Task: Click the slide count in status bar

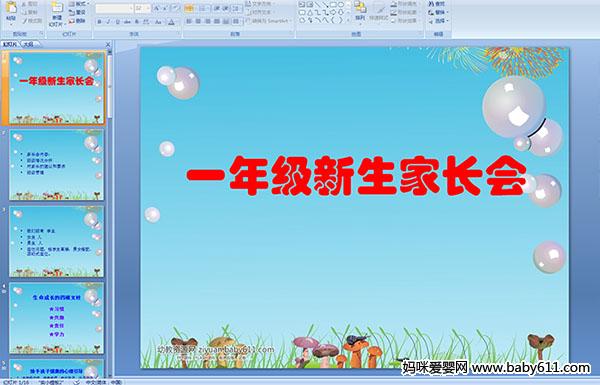Action: coord(16,382)
